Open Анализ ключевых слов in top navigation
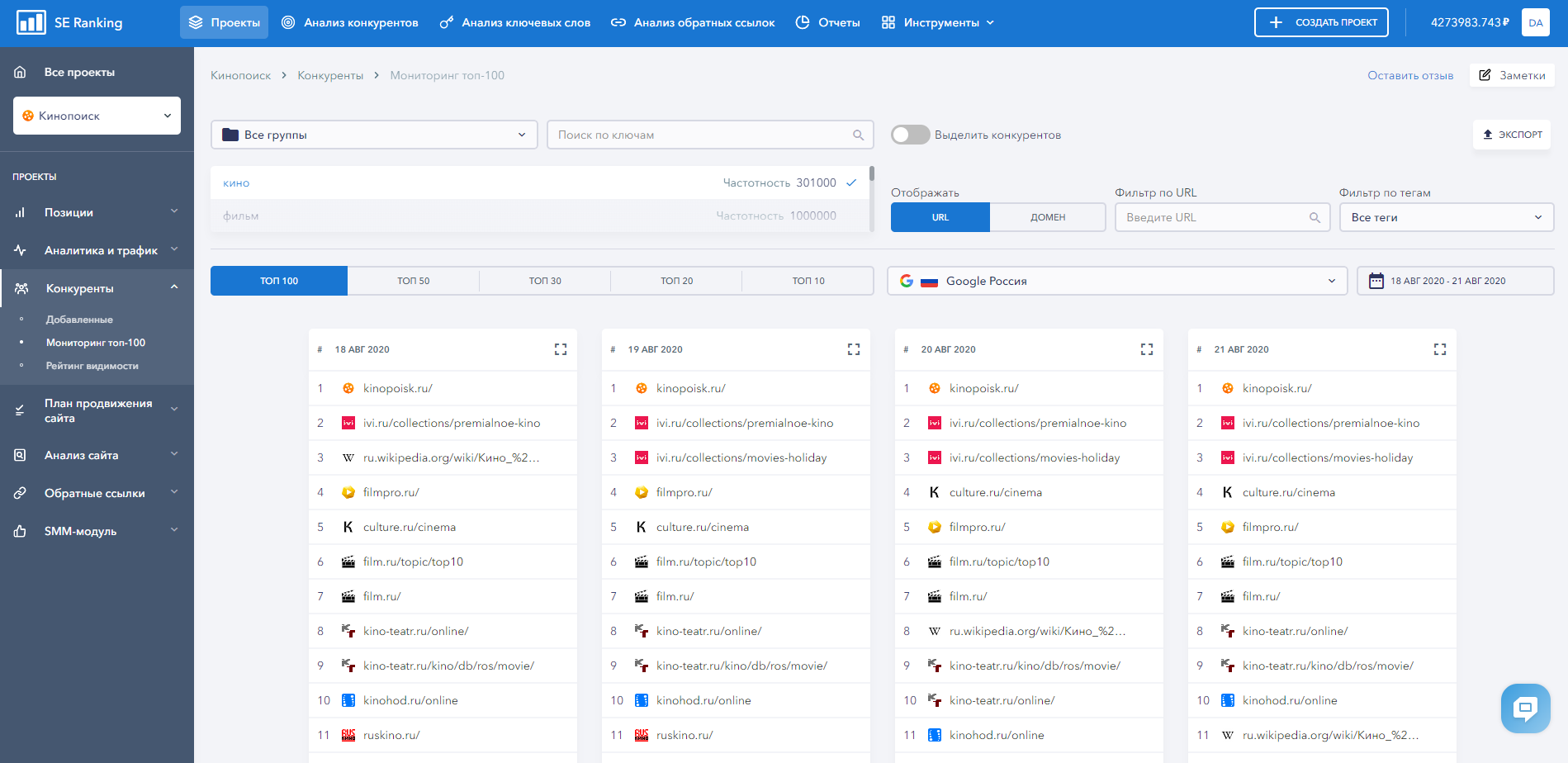Image resolution: width=1568 pixels, height=763 pixels. [x=515, y=22]
